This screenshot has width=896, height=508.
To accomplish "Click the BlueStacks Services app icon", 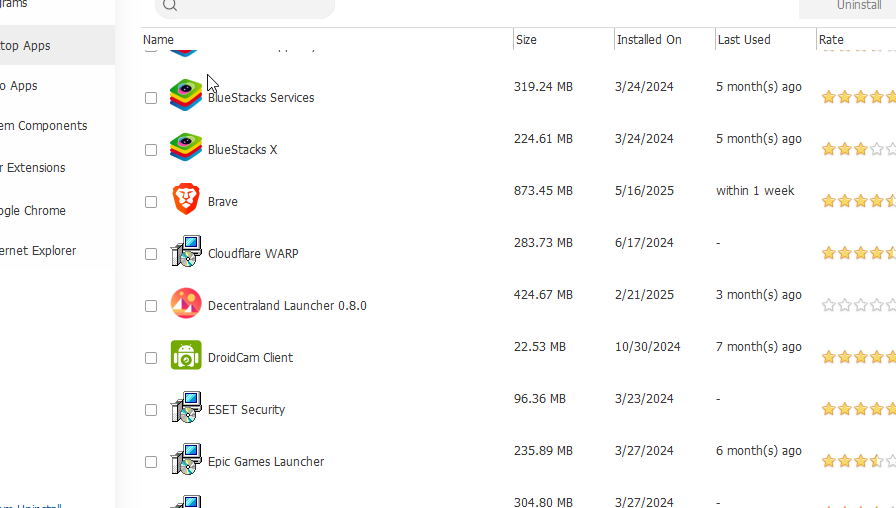I will click(186, 95).
